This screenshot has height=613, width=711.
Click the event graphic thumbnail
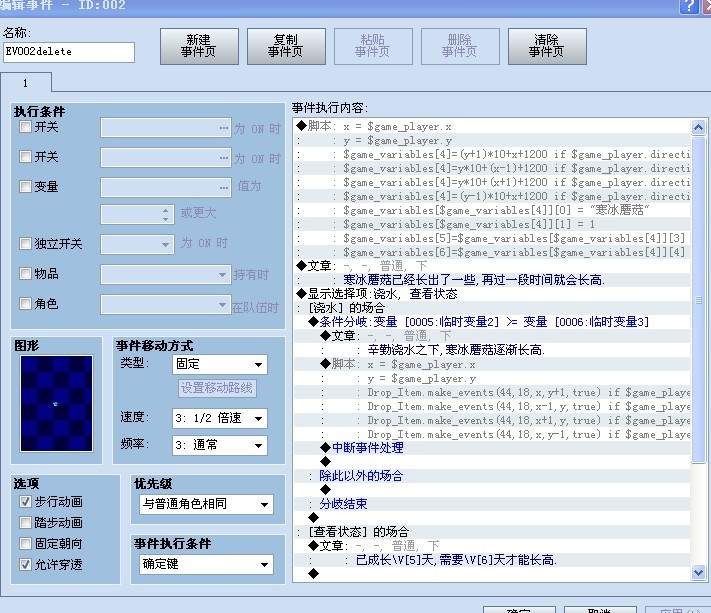56,404
